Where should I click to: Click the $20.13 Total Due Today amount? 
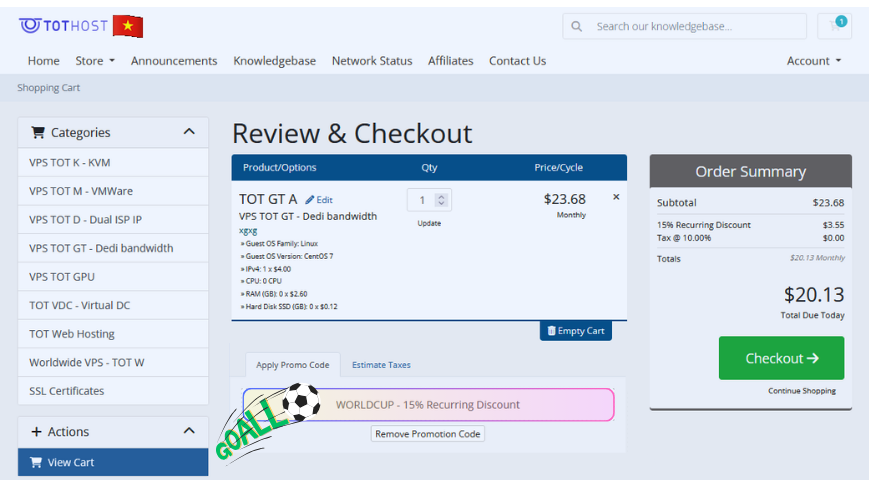pyautogui.click(x=814, y=295)
